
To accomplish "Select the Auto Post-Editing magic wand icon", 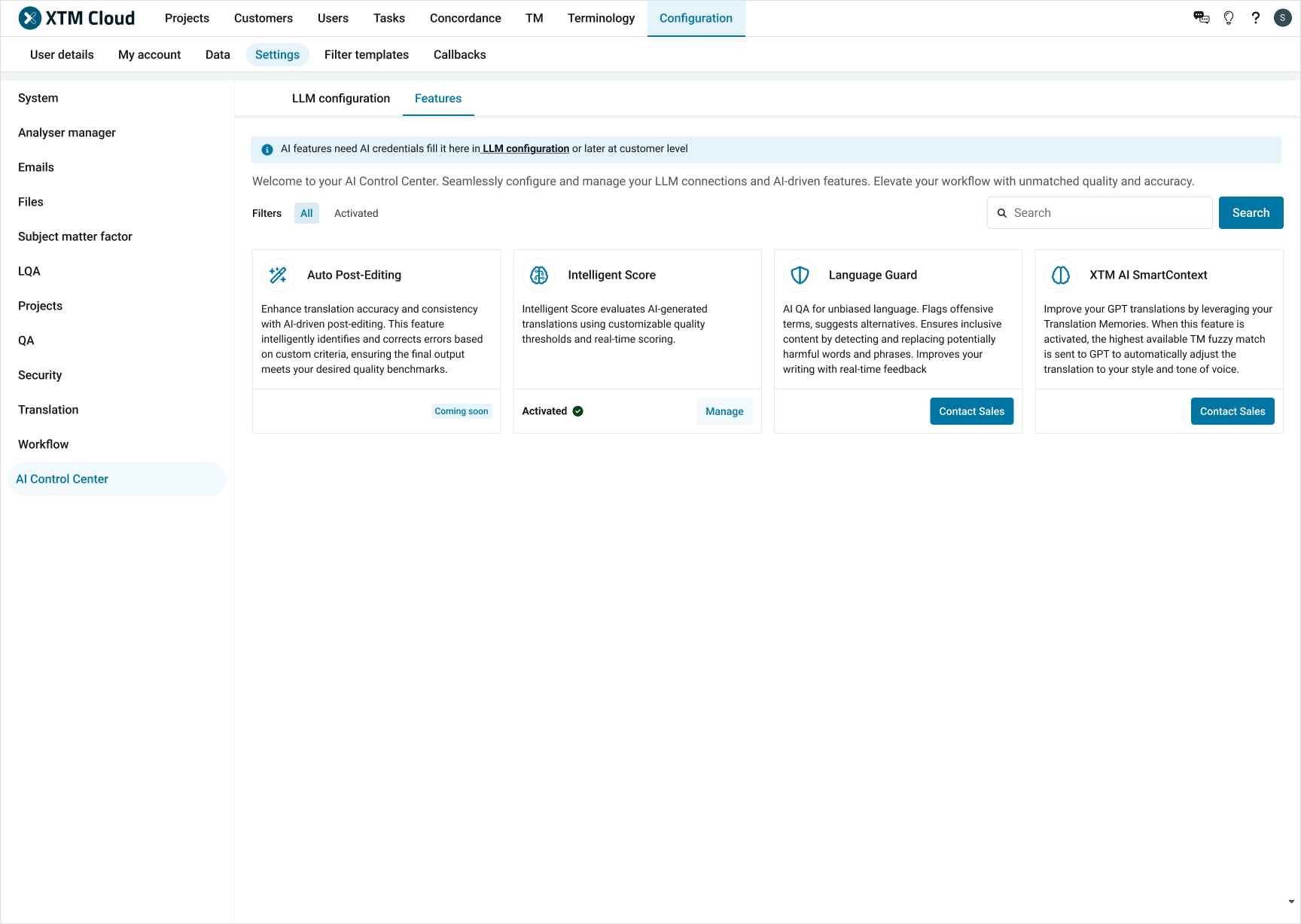I will tap(277, 275).
